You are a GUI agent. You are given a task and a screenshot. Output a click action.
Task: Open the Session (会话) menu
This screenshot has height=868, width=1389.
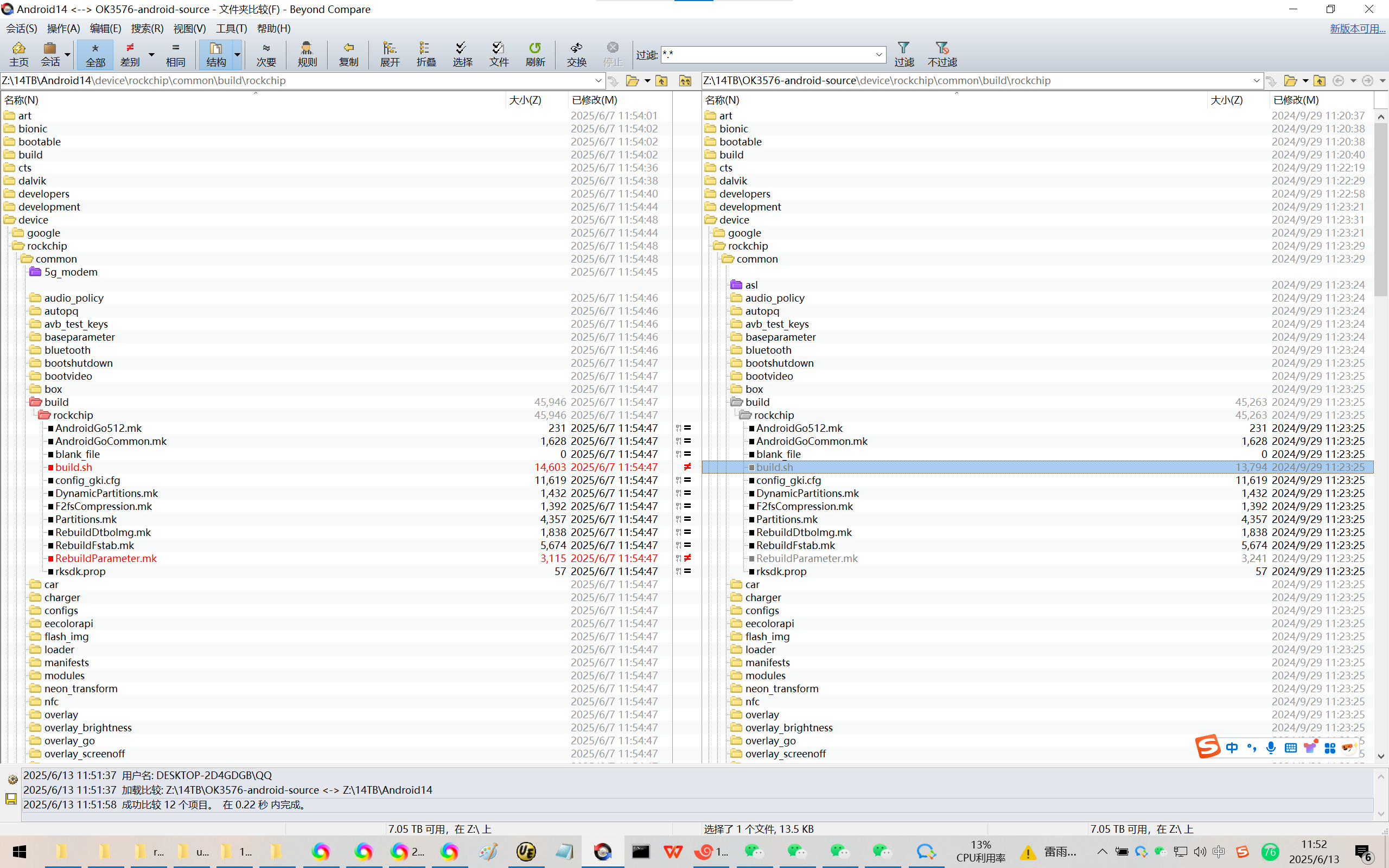21,28
